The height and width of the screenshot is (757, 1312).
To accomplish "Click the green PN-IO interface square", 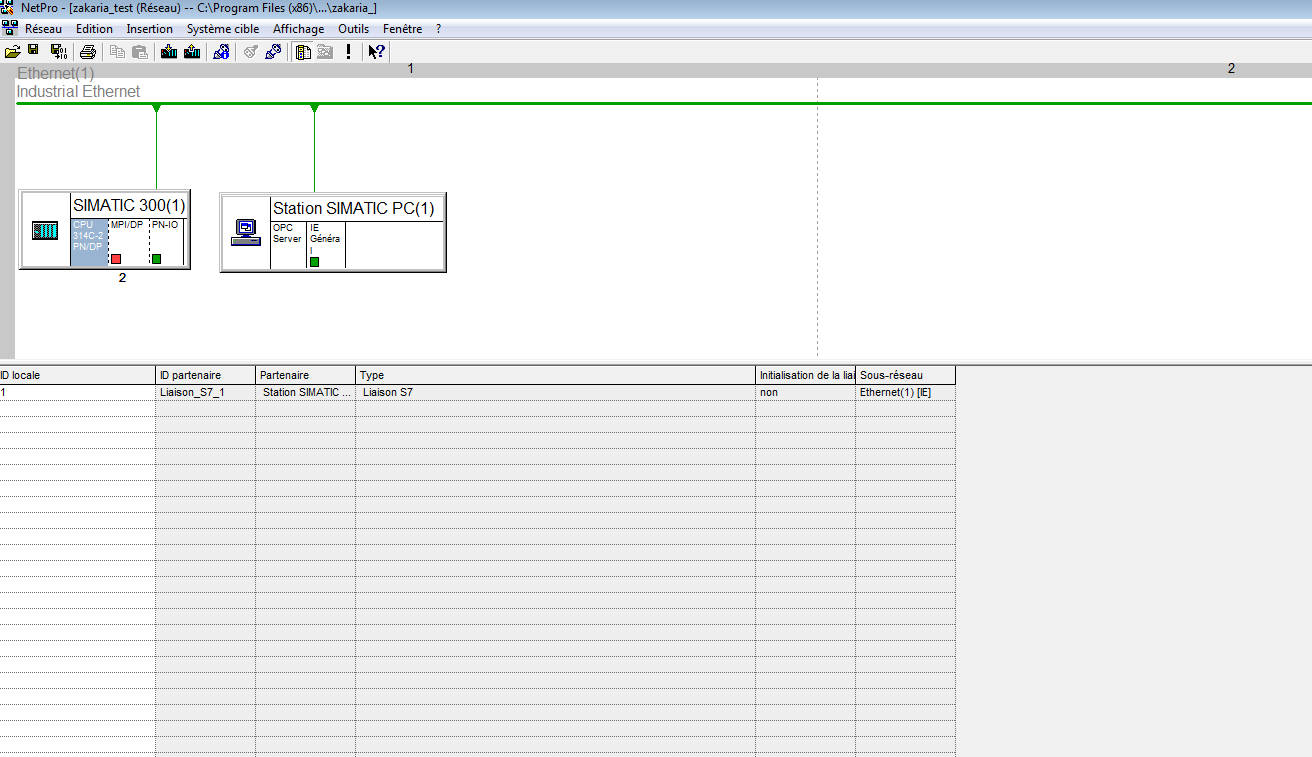I will pyautogui.click(x=156, y=259).
